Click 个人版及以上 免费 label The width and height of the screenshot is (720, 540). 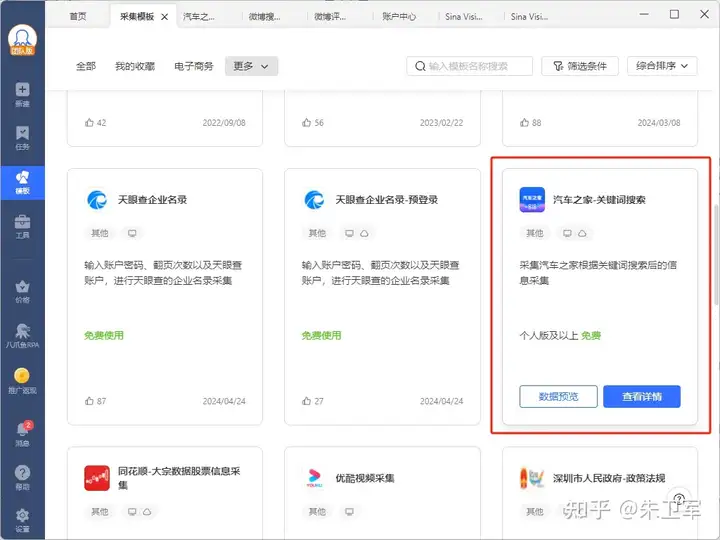(560, 336)
